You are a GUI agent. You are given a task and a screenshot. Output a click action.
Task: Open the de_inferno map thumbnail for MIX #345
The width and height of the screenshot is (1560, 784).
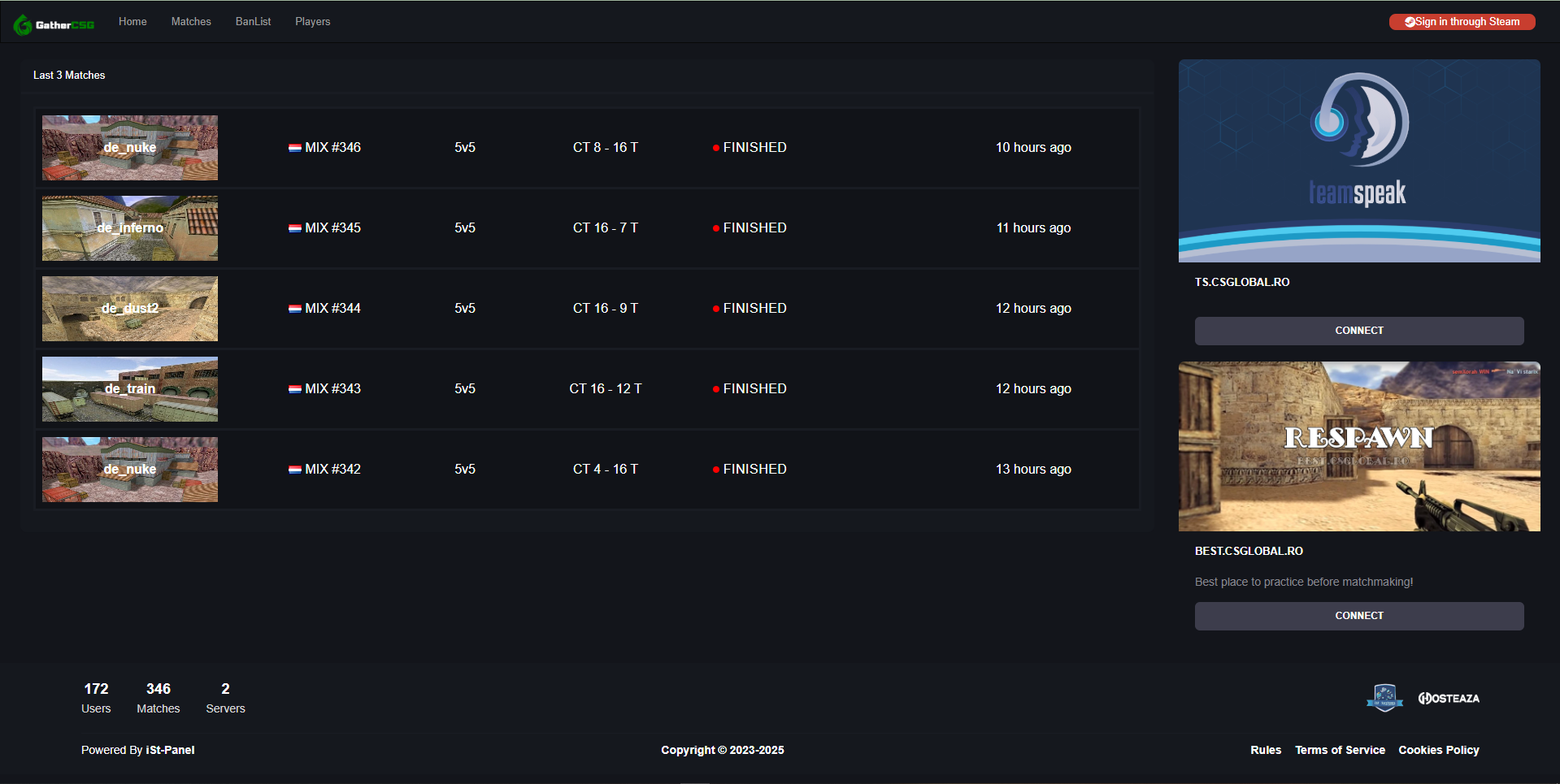click(x=130, y=228)
